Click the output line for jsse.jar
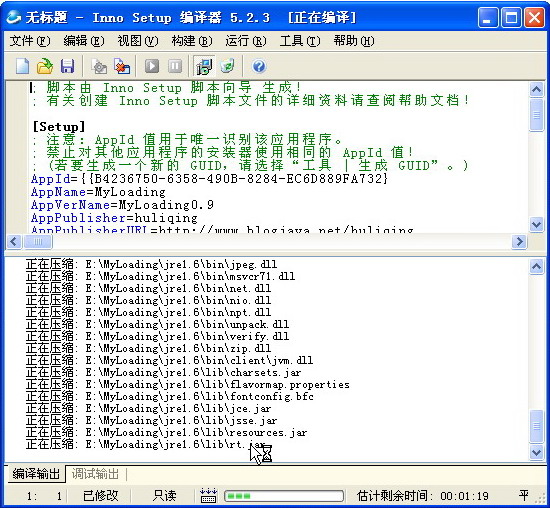 [x=152, y=420]
